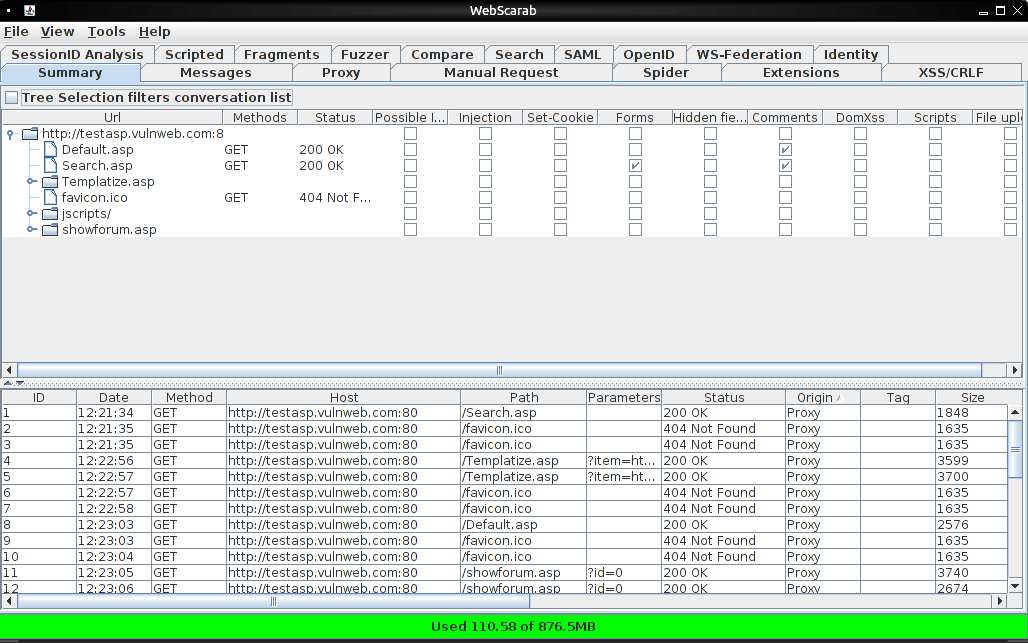
Task: Expand the Templatize.asp tree node
Action: [x=31, y=182]
